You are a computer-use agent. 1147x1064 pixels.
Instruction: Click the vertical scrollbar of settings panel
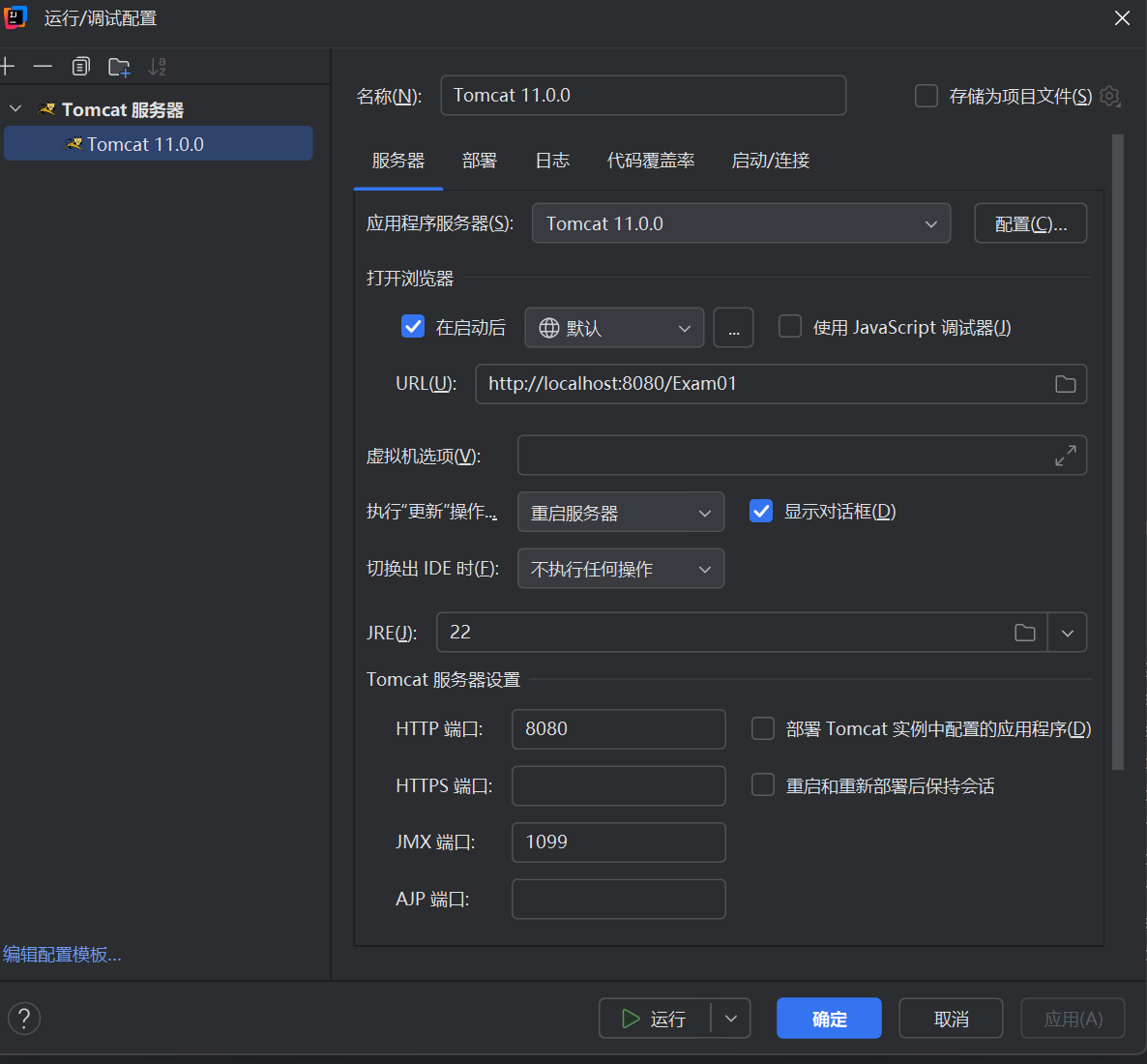coord(1117,451)
